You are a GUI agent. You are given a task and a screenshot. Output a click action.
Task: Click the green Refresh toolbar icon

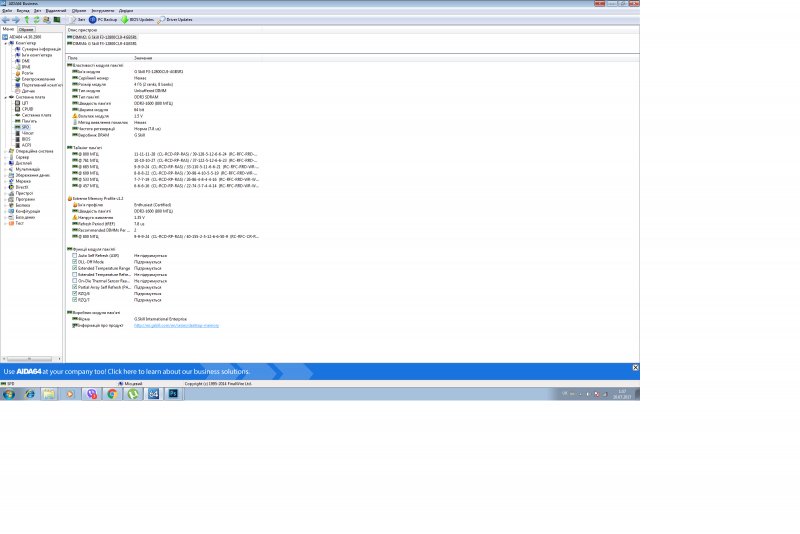point(37,19)
